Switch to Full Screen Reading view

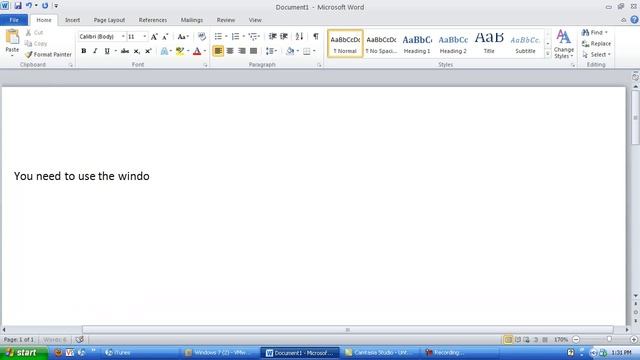[x=518, y=339]
